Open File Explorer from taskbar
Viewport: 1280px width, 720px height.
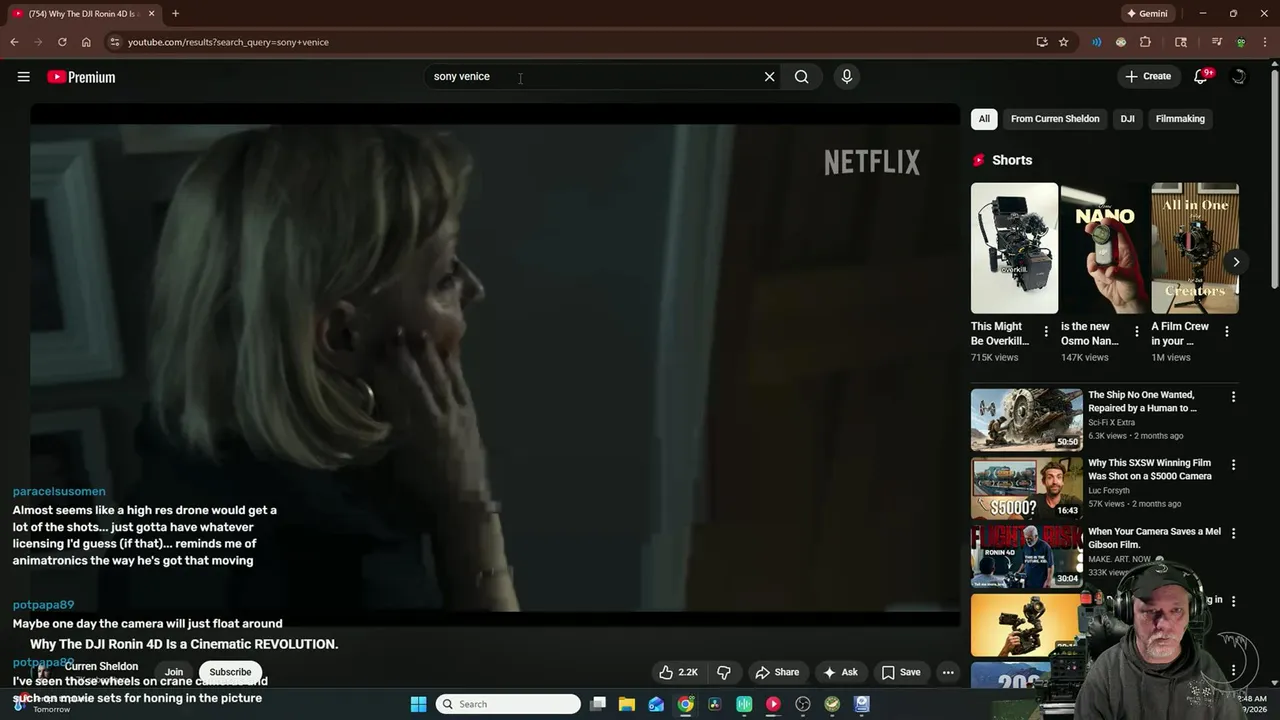point(627,704)
